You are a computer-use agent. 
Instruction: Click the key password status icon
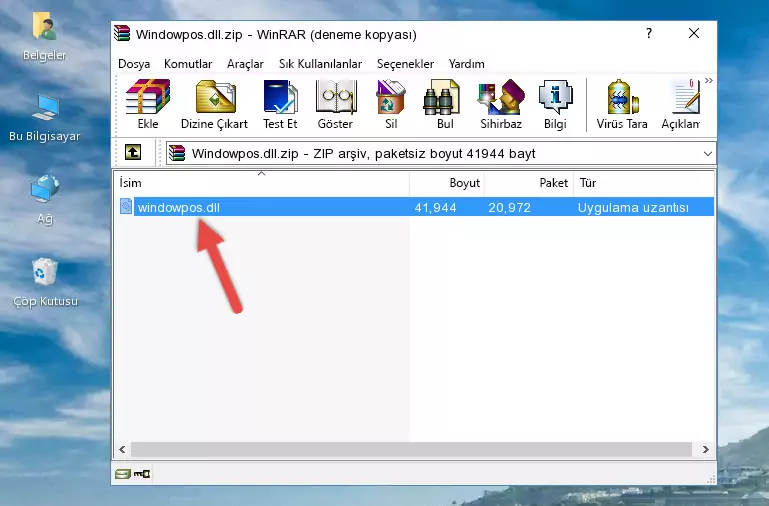(x=142, y=474)
